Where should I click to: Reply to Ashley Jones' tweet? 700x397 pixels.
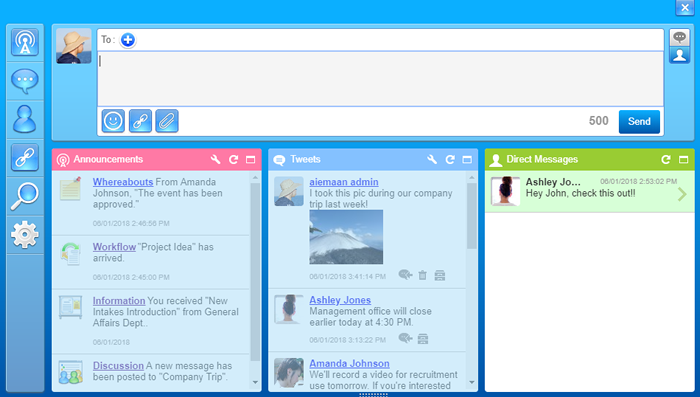click(x=405, y=338)
